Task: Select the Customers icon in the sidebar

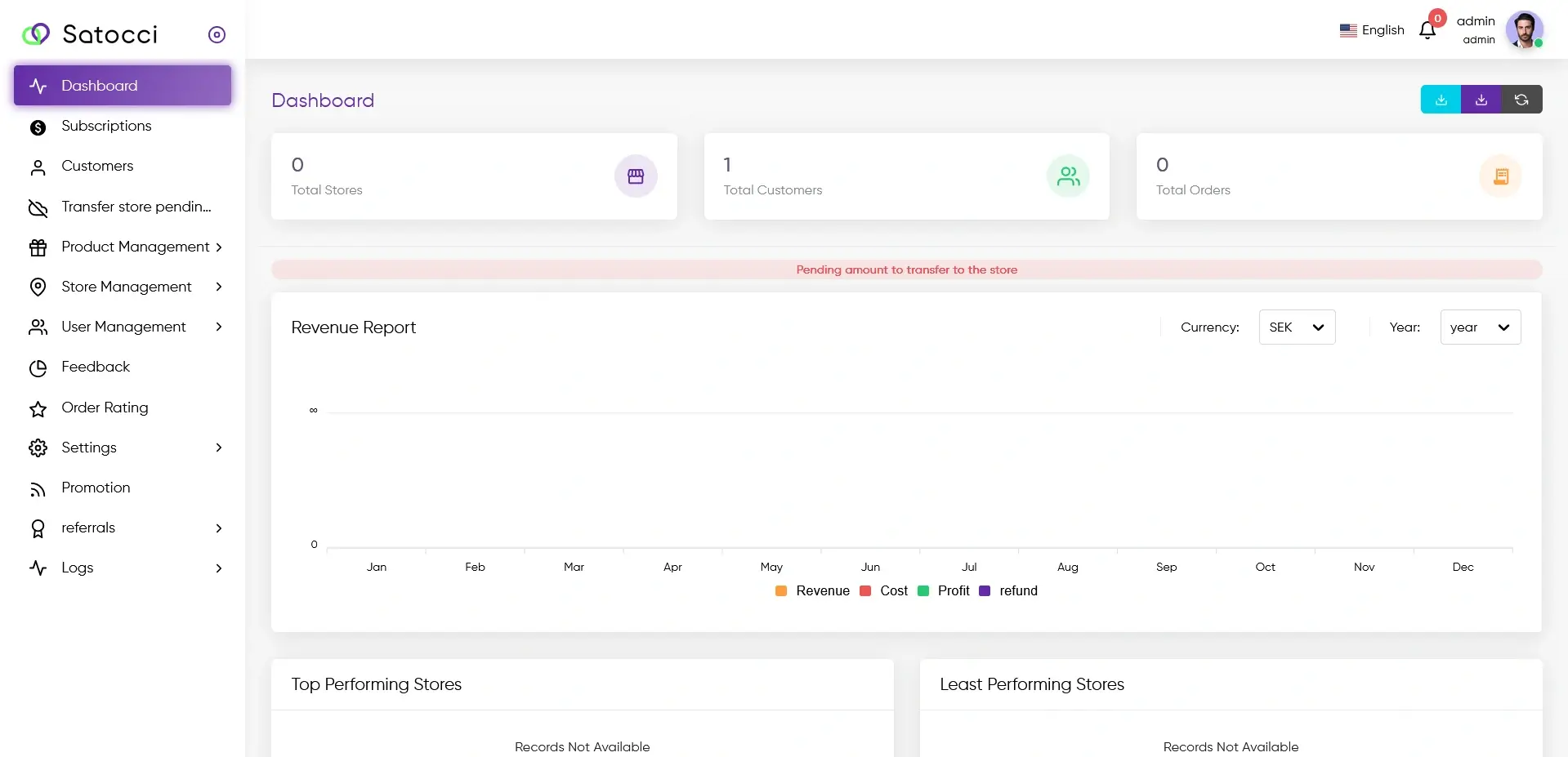Action: pyautogui.click(x=38, y=167)
